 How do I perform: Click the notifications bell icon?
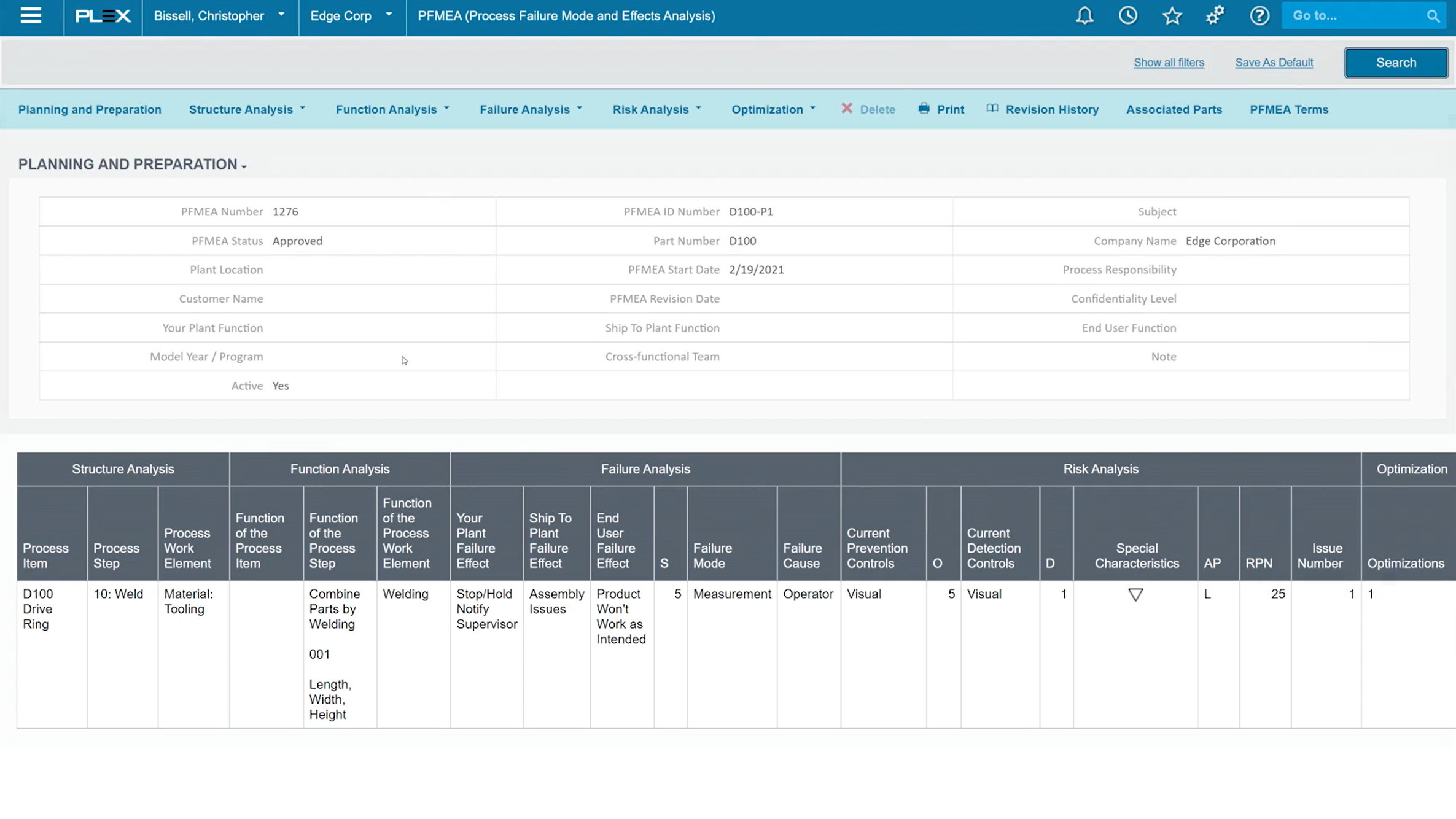[x=1084, y=16]
